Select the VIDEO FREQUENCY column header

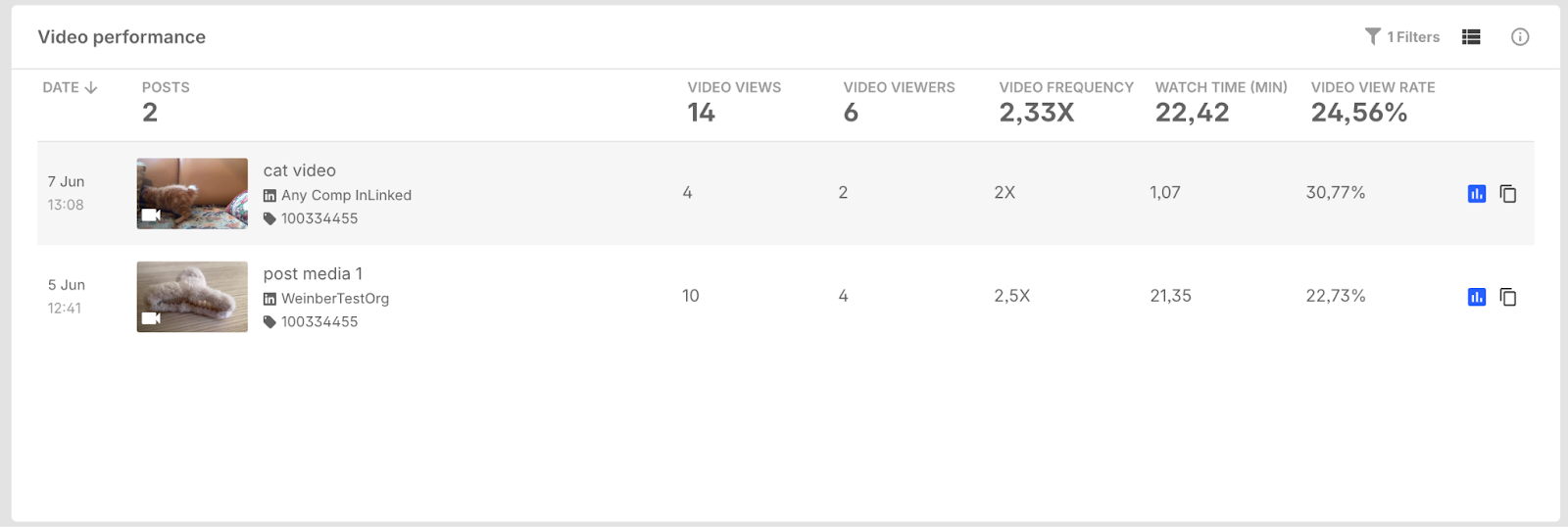(1066, 87)
